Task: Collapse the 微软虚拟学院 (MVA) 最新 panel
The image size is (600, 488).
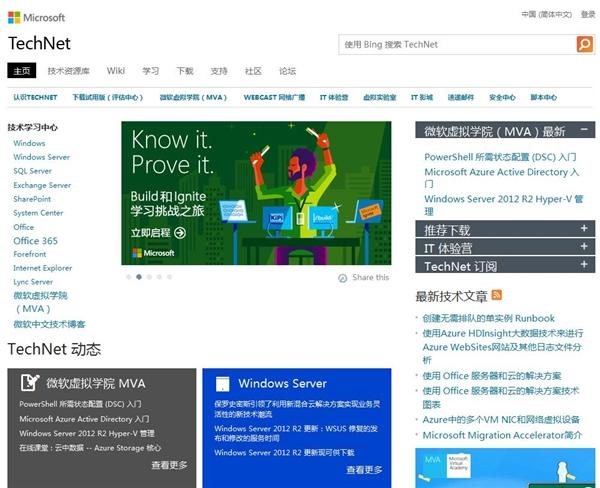Action: pyautogui.click(x=584, y=129)
